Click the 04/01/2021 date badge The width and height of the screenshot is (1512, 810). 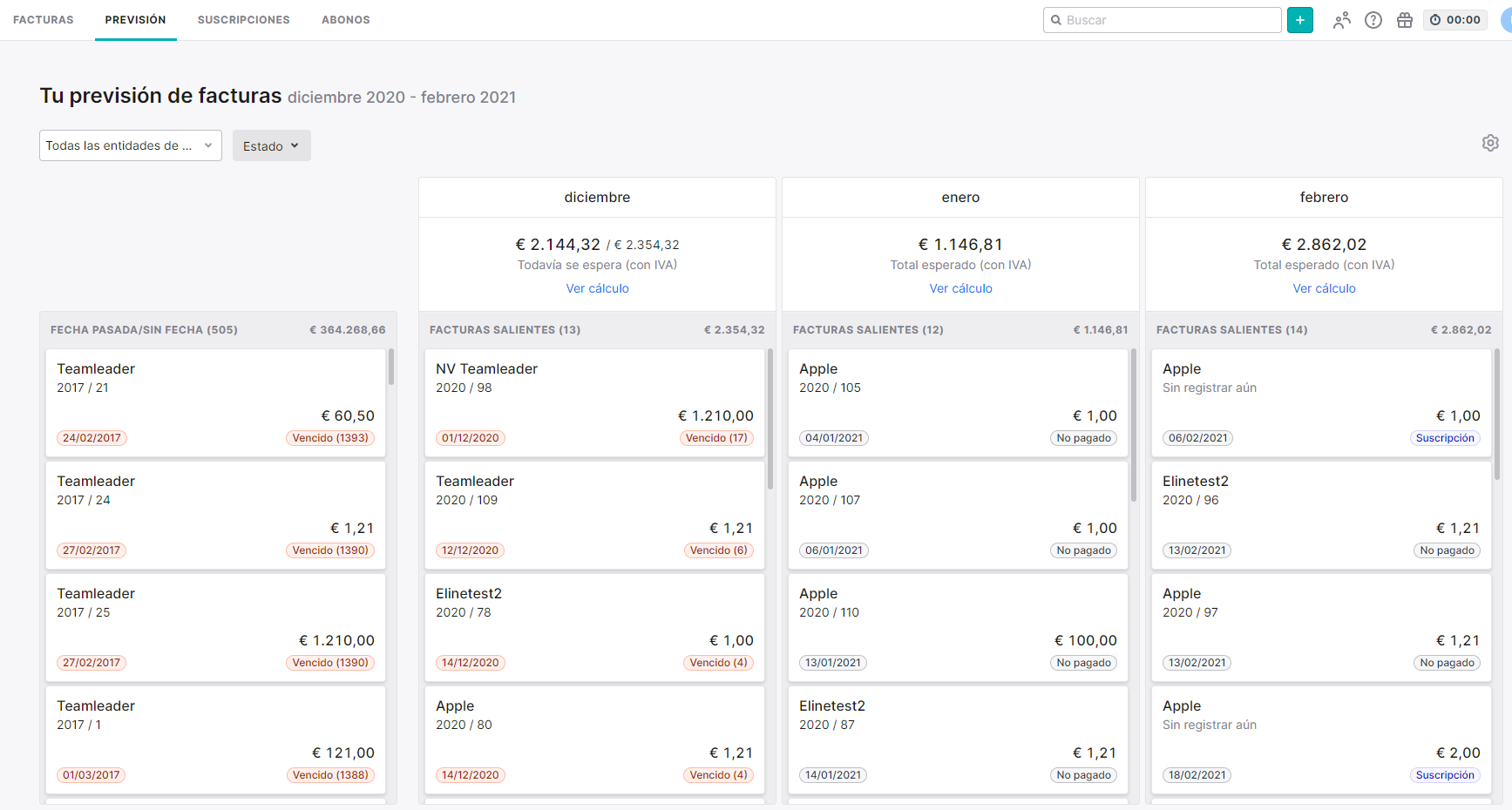834,438
